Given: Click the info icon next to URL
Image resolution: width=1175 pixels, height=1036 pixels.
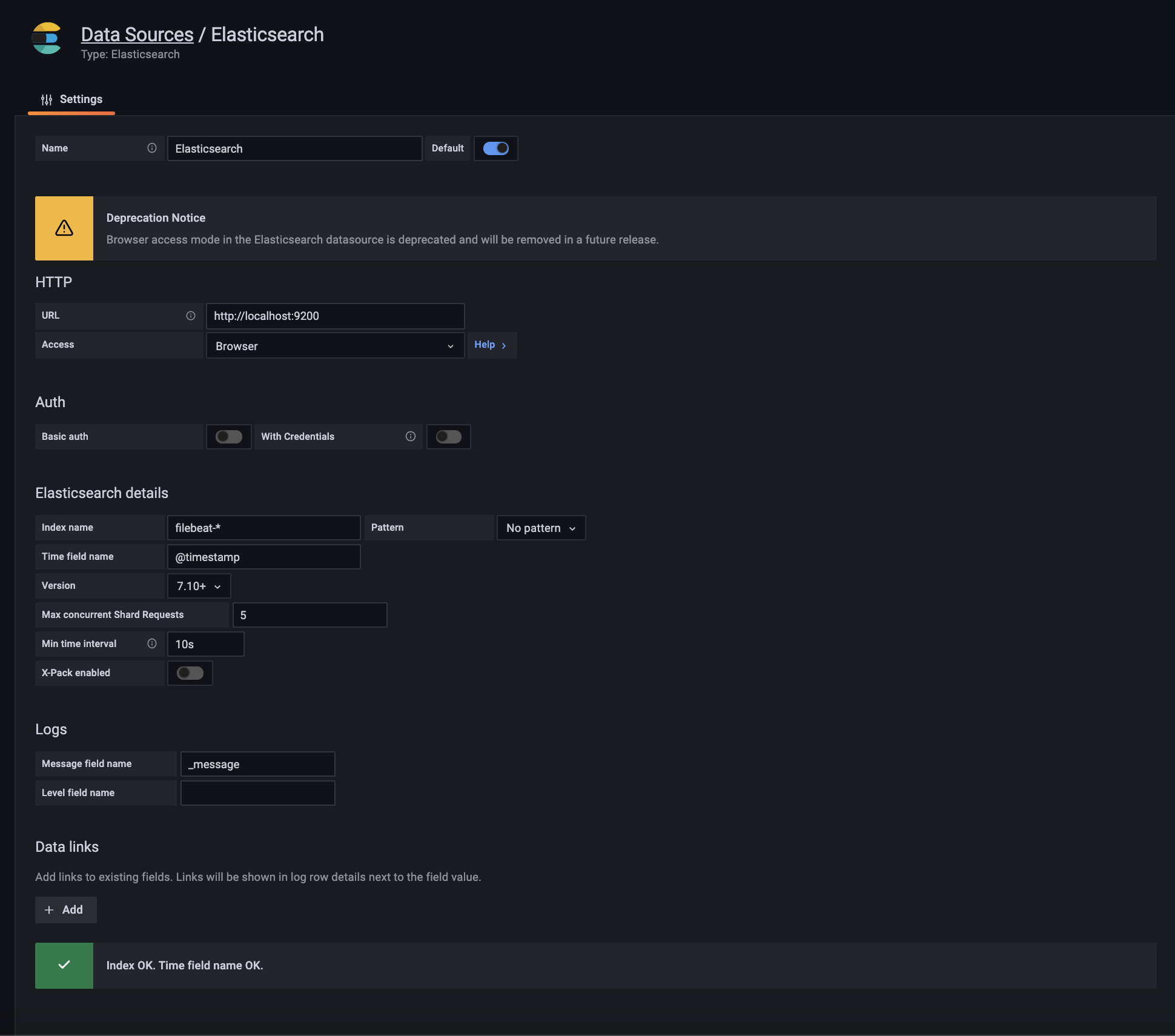Looking at the screenshot, I should (x=191, y=316).
